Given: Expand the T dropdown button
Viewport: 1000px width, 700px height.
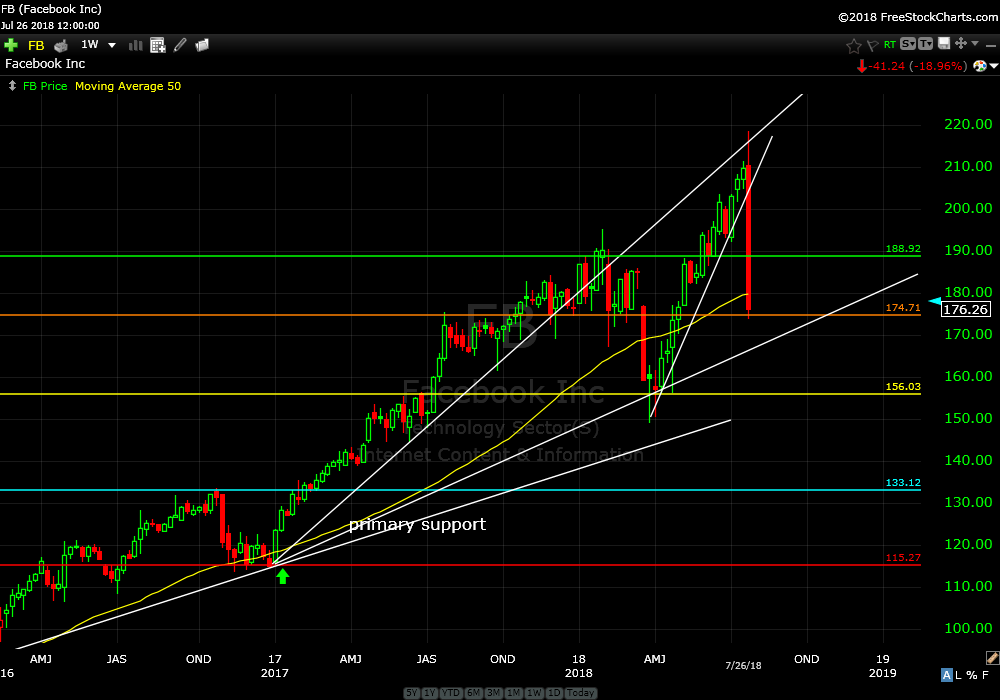Looking at the screenshot, I should (x=925, y=44).
